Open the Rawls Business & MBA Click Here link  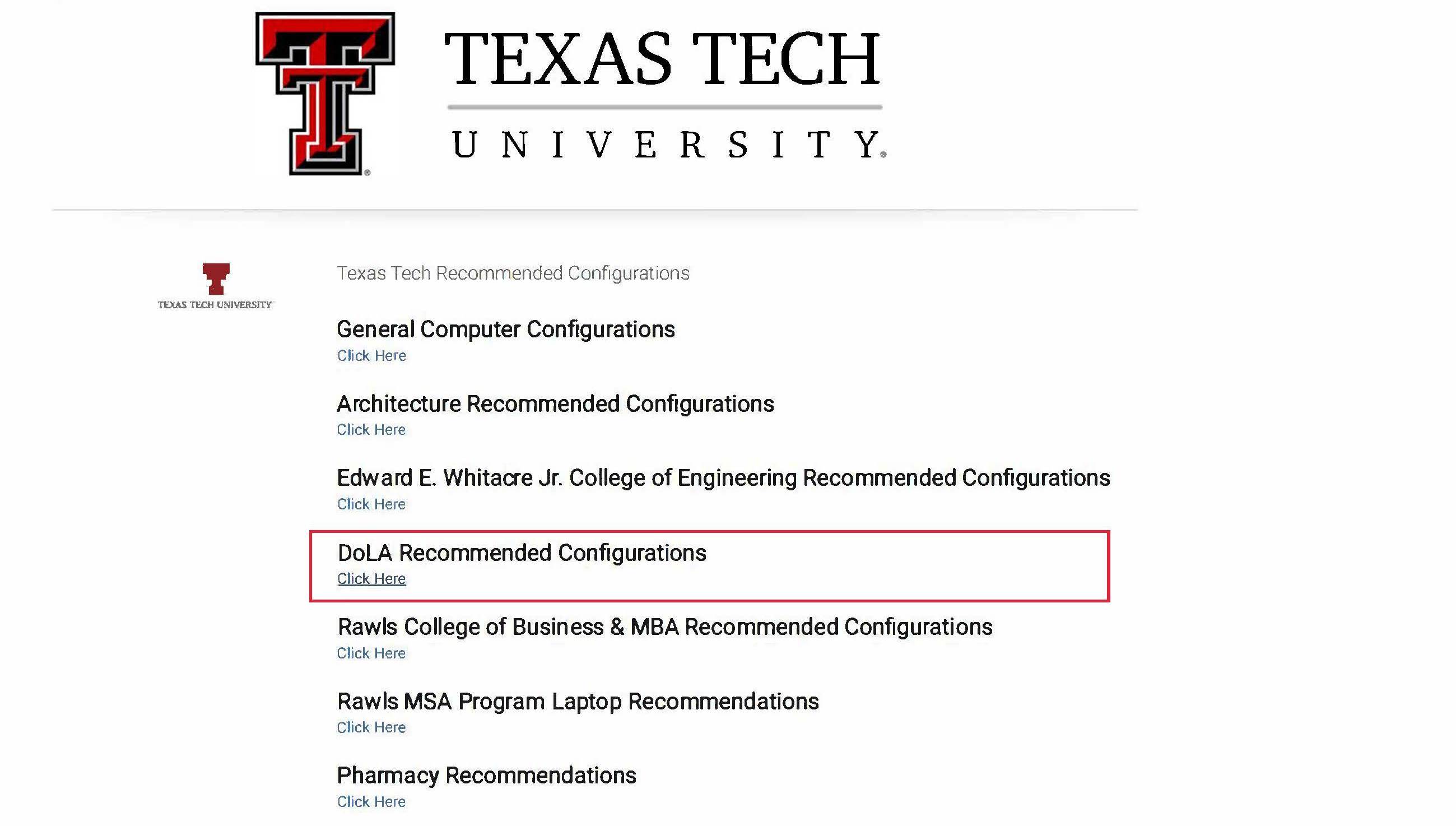[x=371, y=653]
